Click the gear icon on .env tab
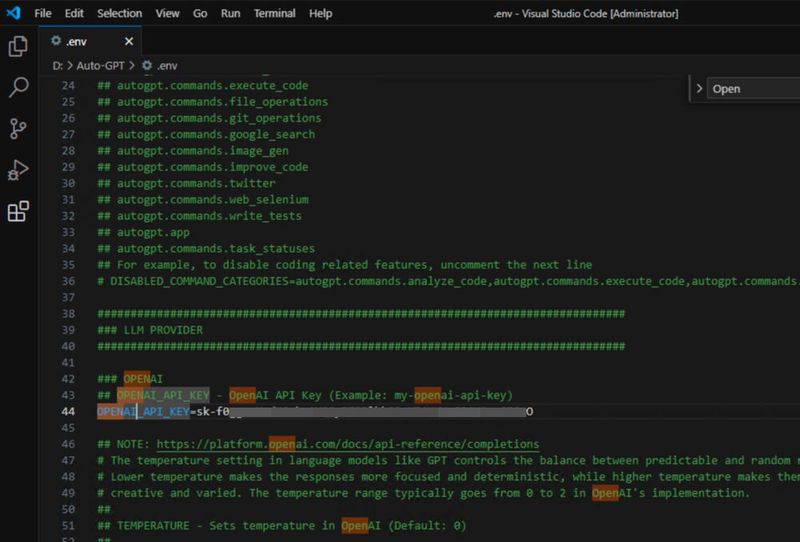The width and height of the screenshot is (800, 542). coord(56,41)
